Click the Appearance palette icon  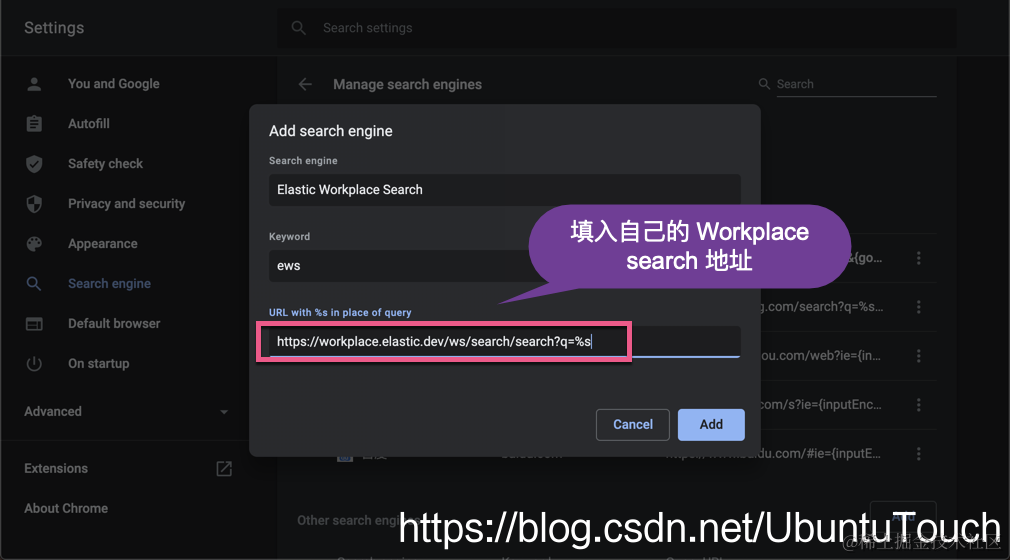coord(34,244)
